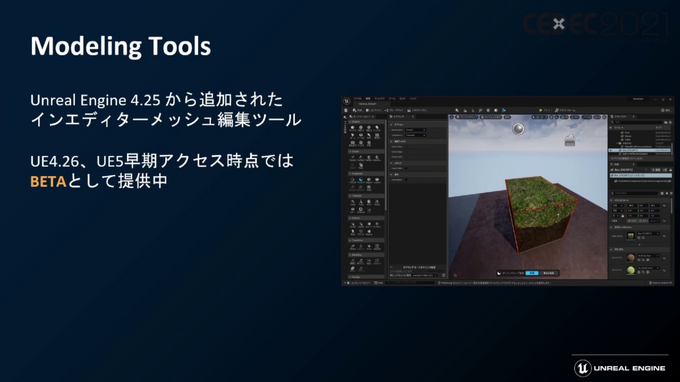Open the 編集 menu
Viewport: 680px width, 382px height.
pos(368,98)
